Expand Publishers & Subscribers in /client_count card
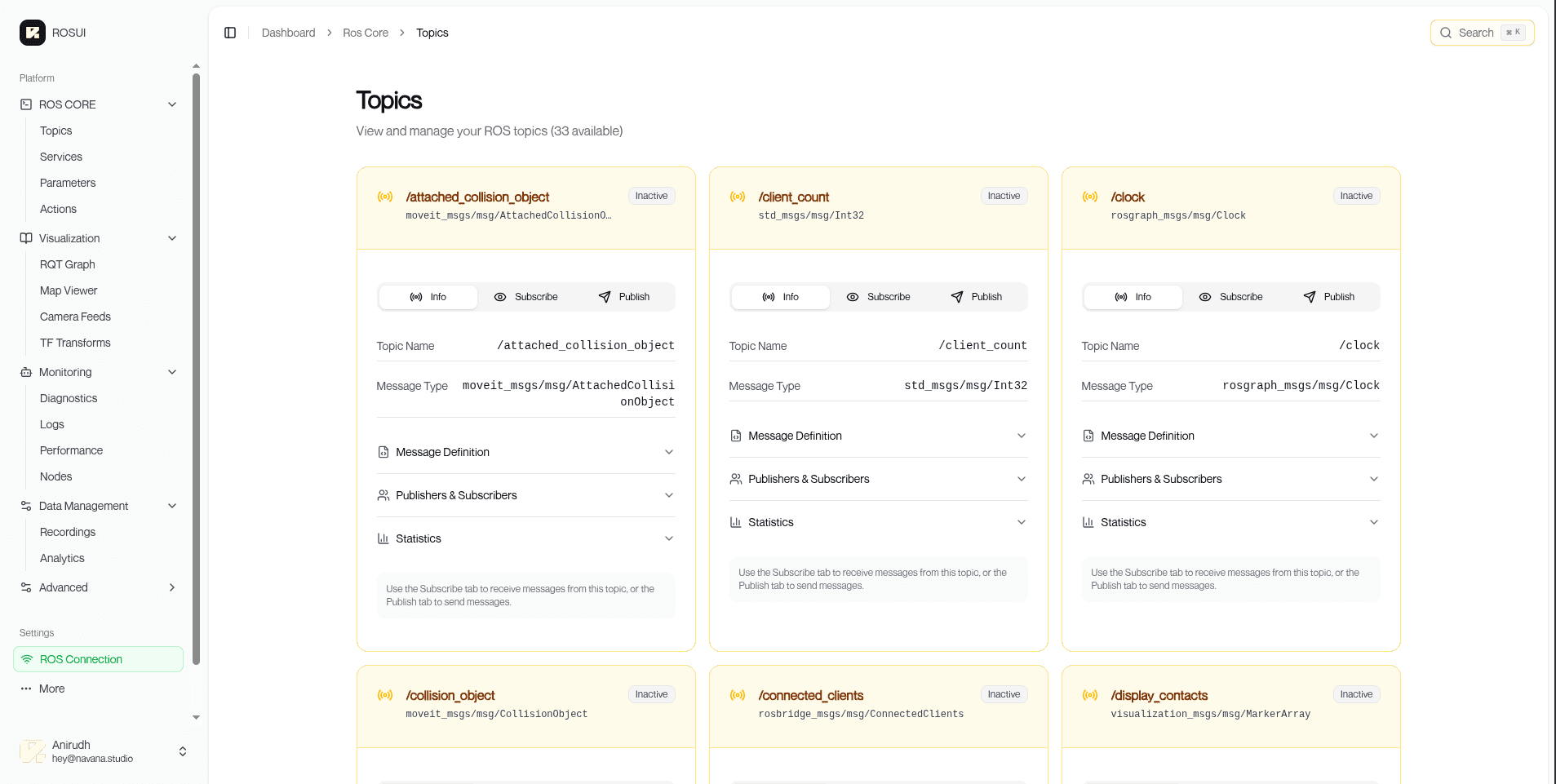The width and height of the screenshot is (1556, 784). (878, 479)
